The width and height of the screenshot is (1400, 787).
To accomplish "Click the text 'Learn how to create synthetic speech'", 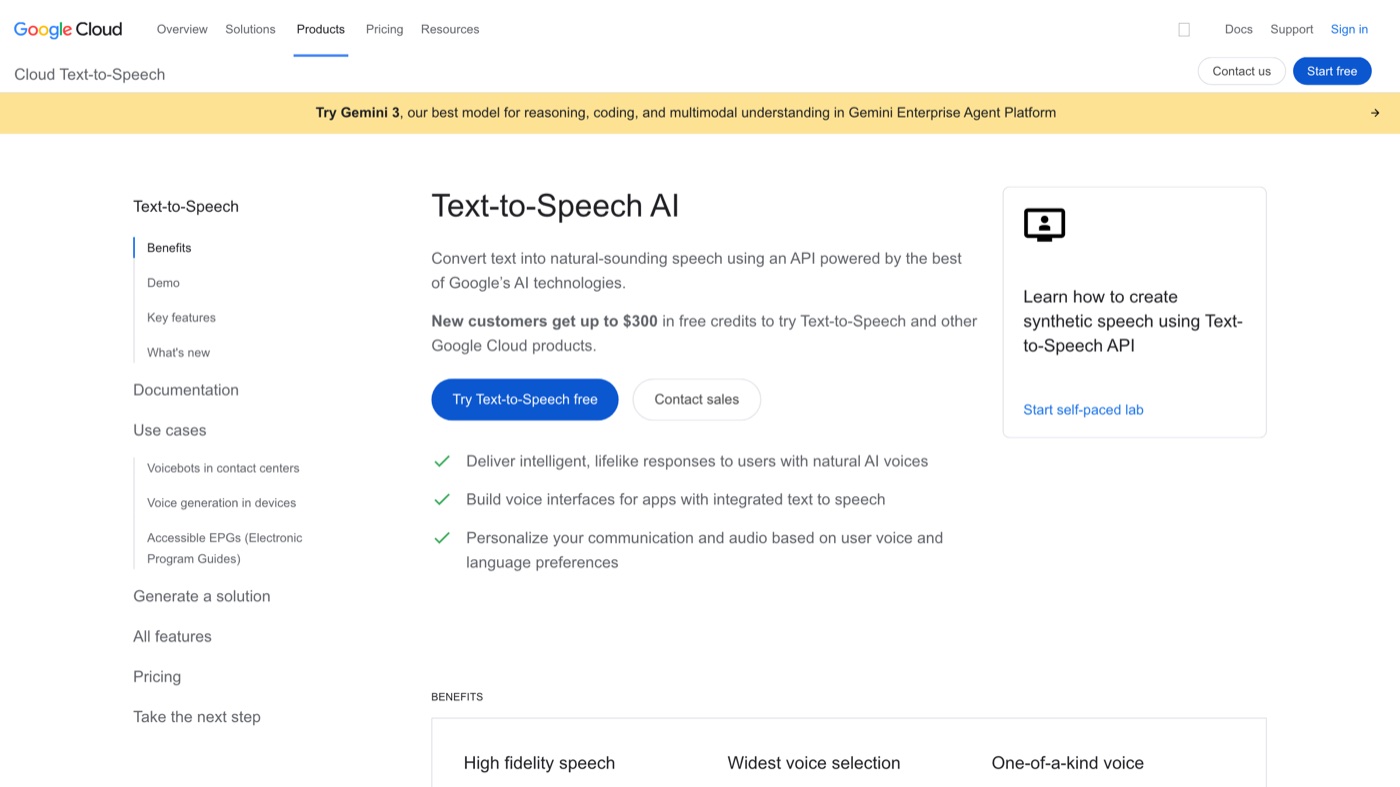I will pyautogui.click(x=1133, y=321).
